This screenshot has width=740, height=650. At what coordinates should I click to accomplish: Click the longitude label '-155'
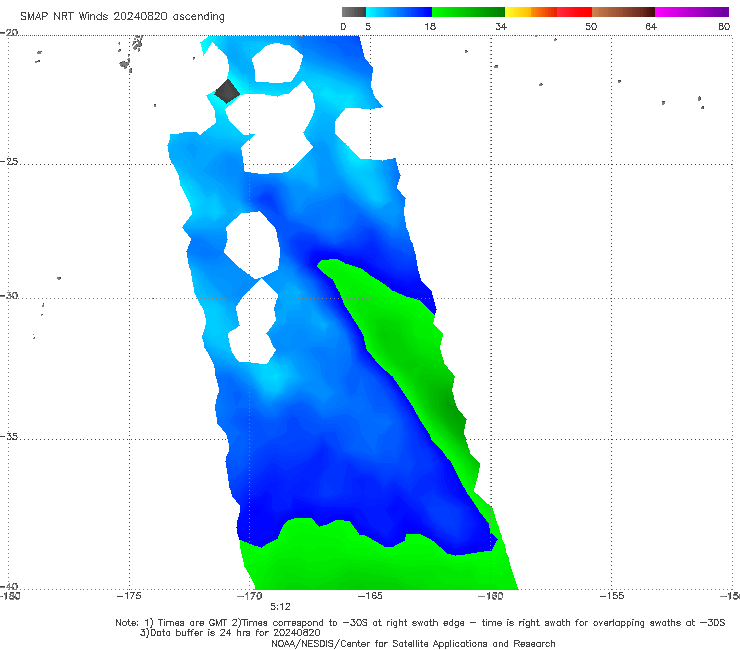(x=612, y=596)
